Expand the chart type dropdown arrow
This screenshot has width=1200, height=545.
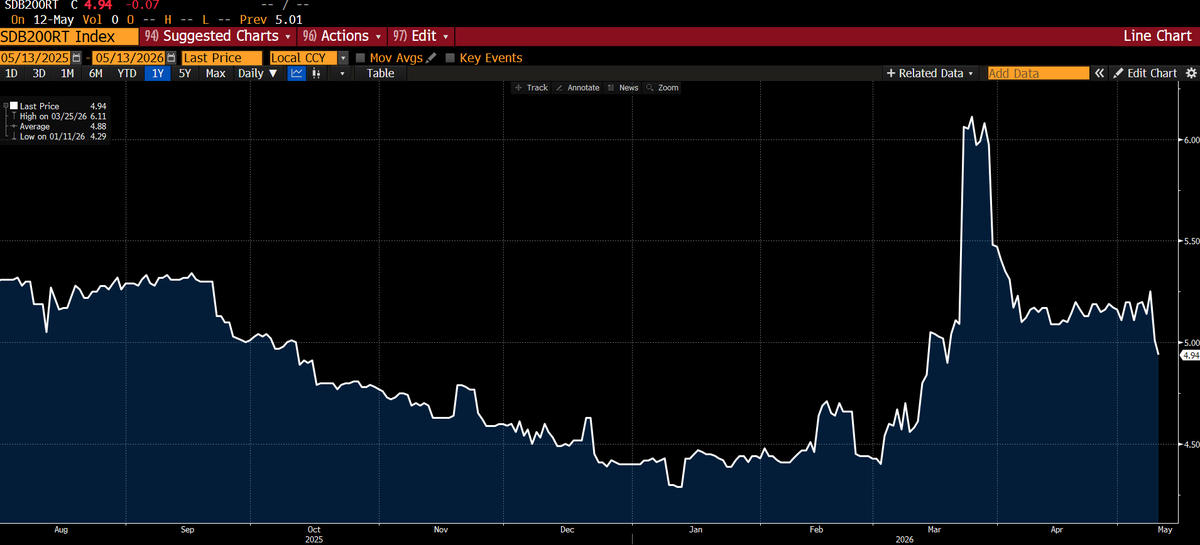click(x=343, y=73)
